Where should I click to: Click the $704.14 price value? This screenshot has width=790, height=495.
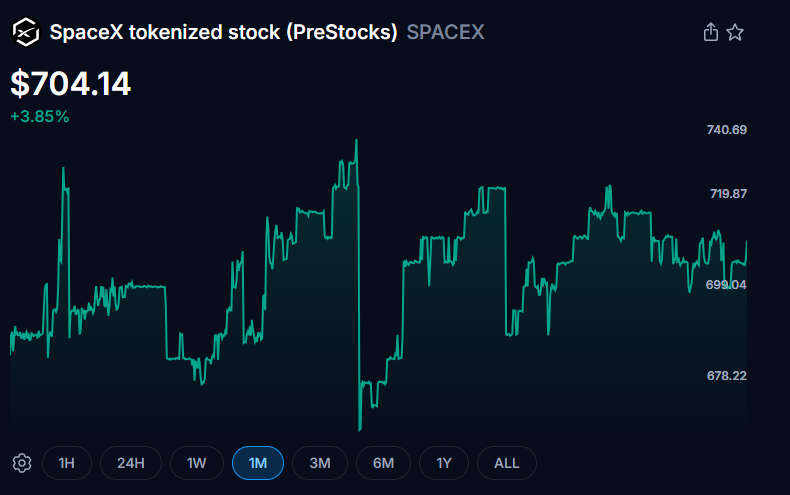71,84
